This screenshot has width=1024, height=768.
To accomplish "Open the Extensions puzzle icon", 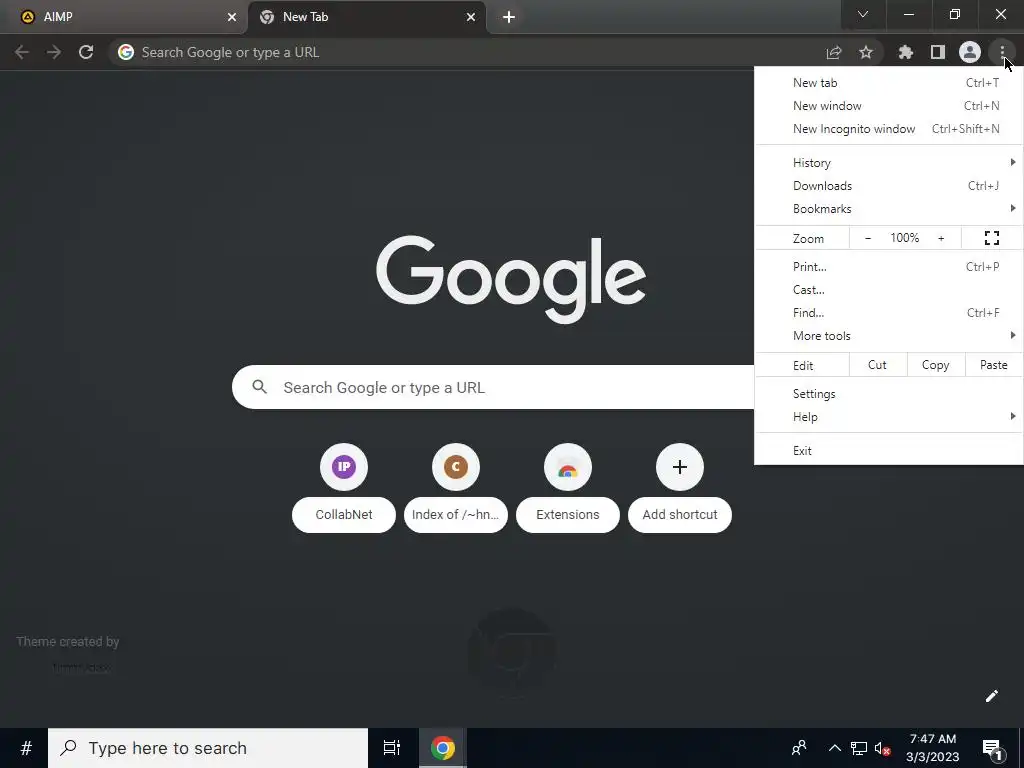I will click(x=905, y=52).
